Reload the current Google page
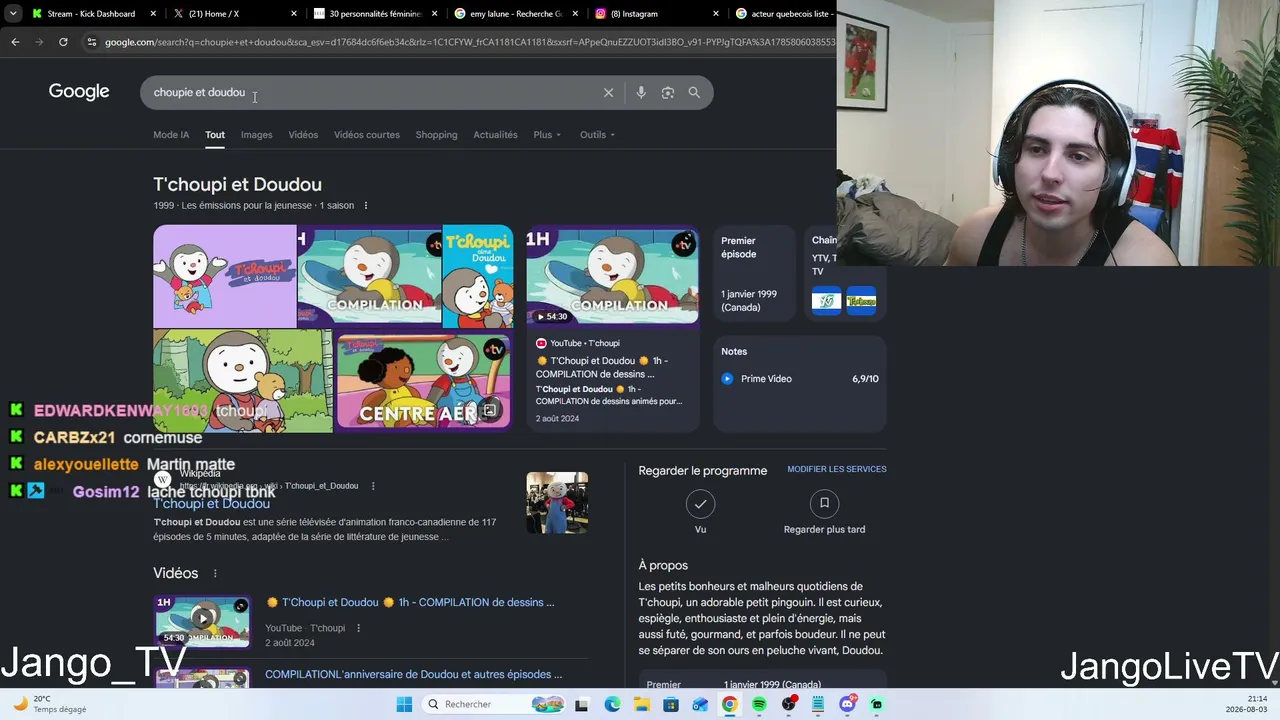 63,42
